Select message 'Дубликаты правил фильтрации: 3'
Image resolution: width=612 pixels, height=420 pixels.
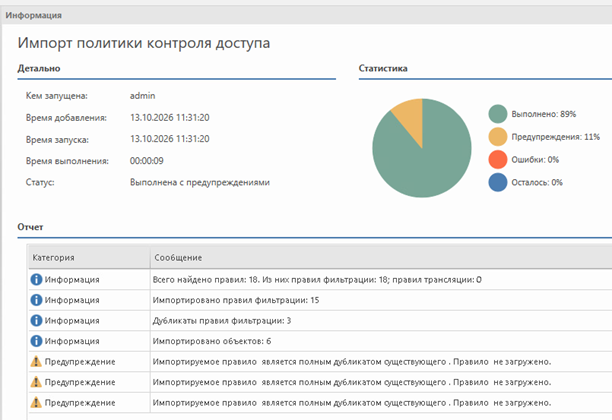pos(222,320)
